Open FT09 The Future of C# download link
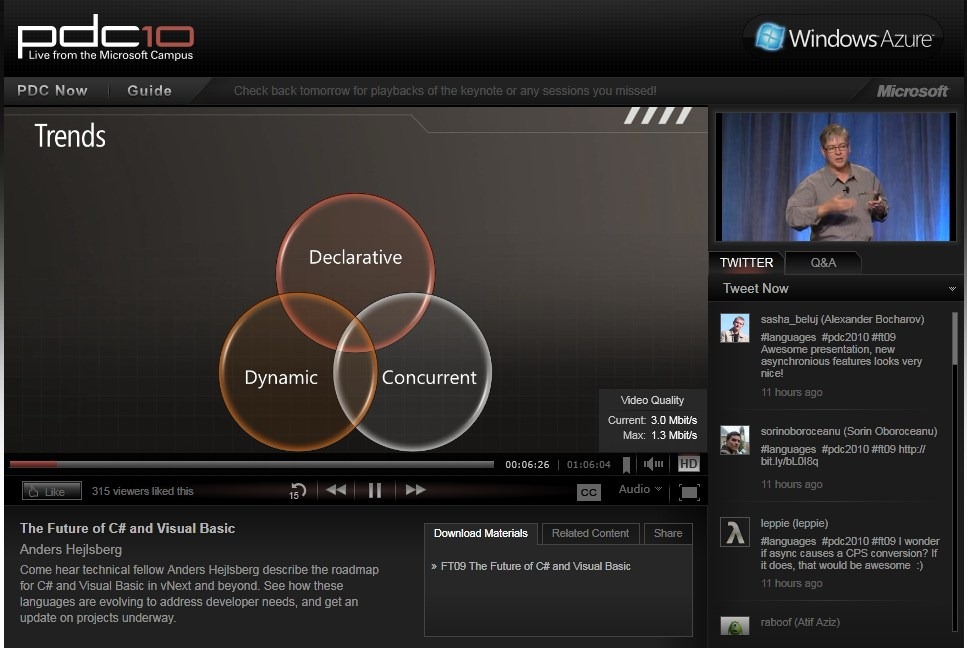This screenshot has width=967, height=650. tap(535, 566)
